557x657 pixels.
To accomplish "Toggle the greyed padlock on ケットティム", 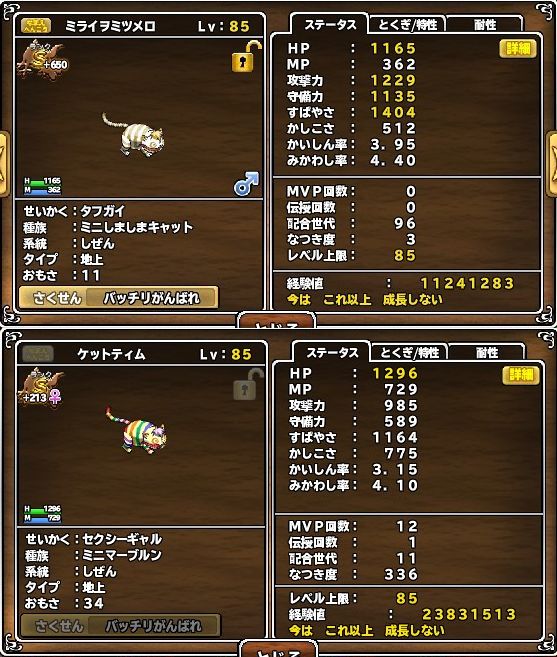I will pyautogui.click(x=248, y=384).
